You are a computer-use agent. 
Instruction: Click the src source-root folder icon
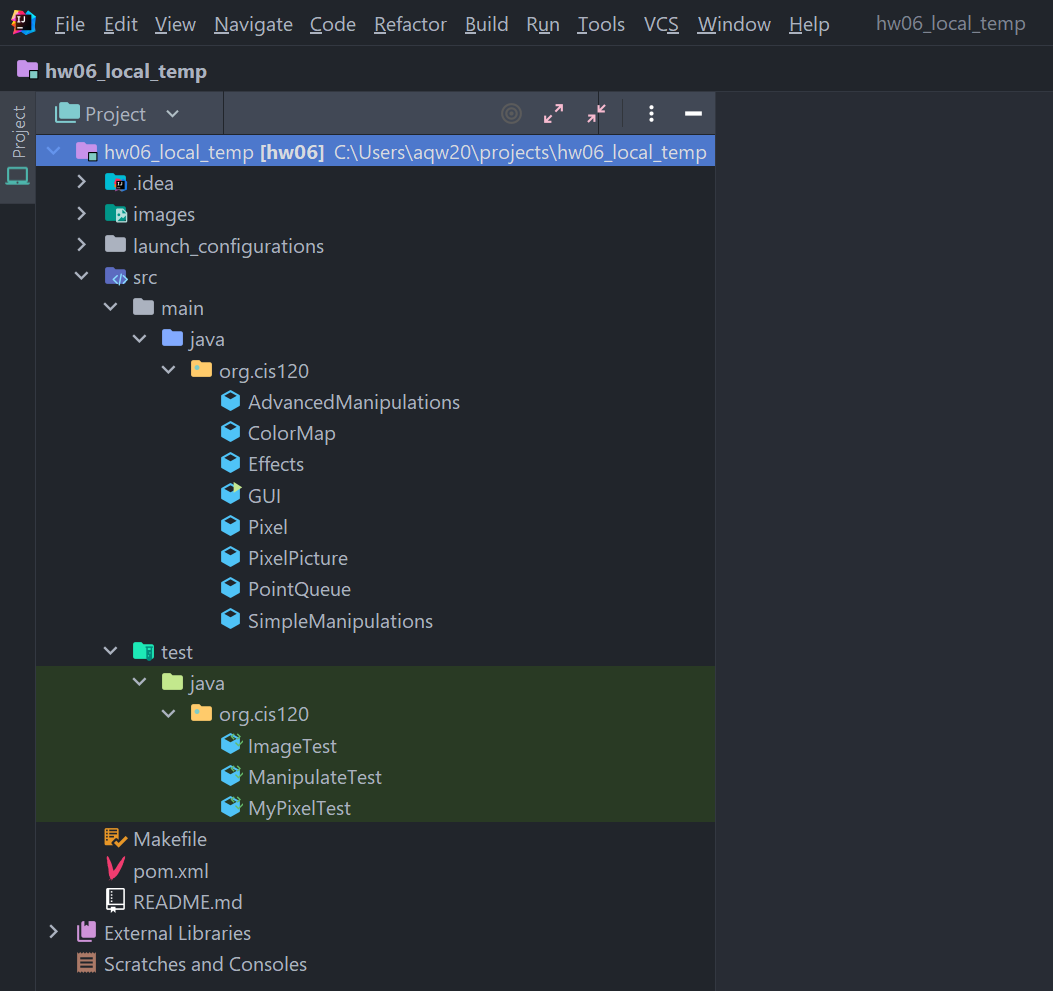pyautogui.click(x=116, y=276)
